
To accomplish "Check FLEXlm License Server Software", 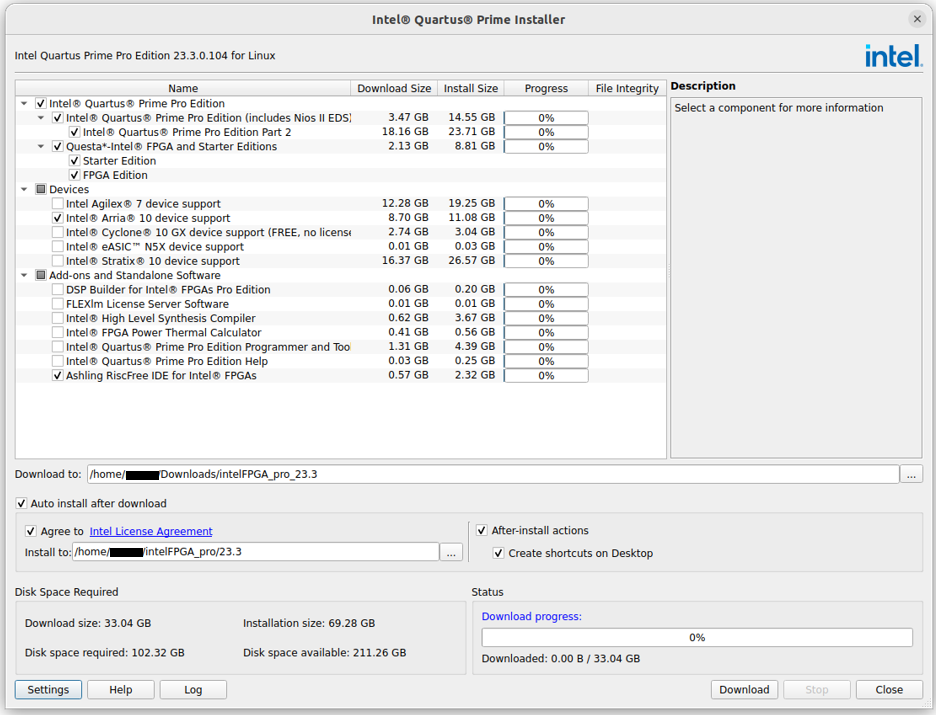I will pyautogui.click(x=57, y=304).
